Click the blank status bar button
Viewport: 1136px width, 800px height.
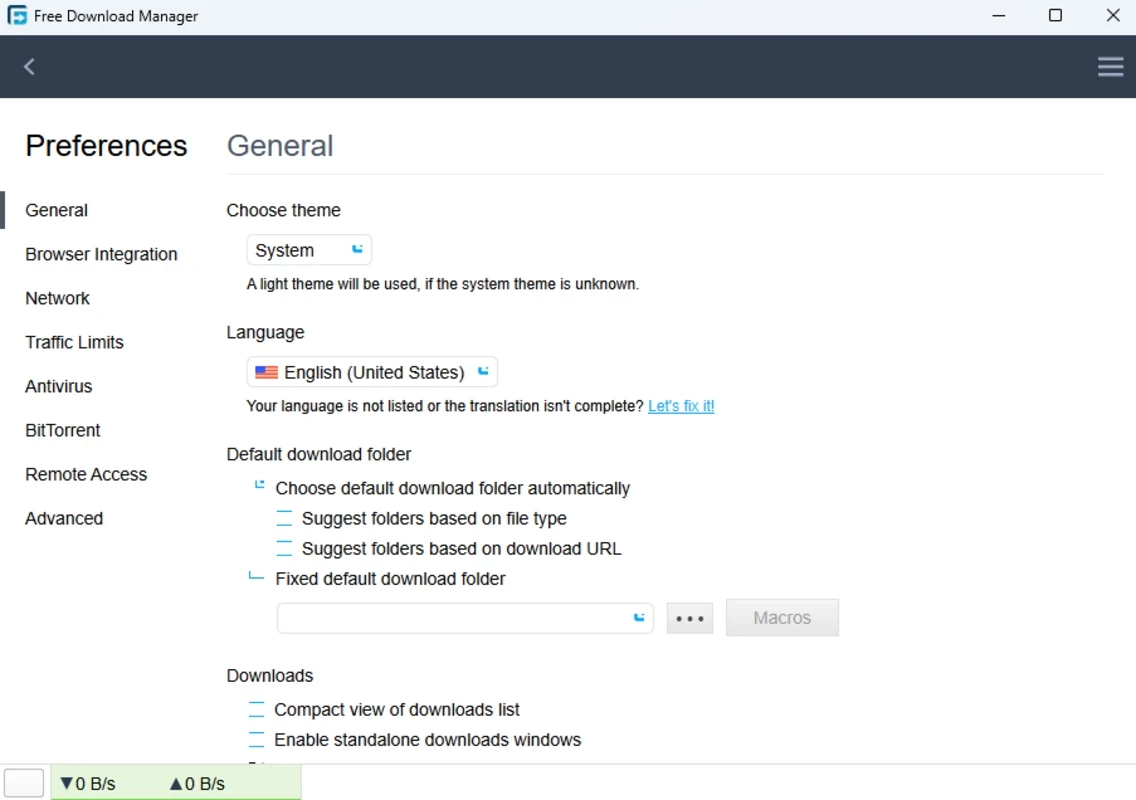click(24, 783)
